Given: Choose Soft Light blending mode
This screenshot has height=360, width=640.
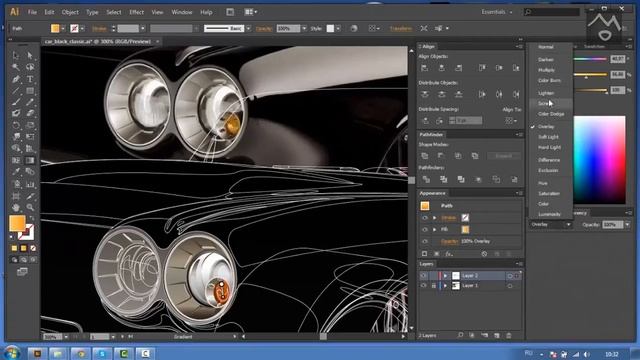Looking at the screenshot, I should pyautogui.click(x=548, y=137).
